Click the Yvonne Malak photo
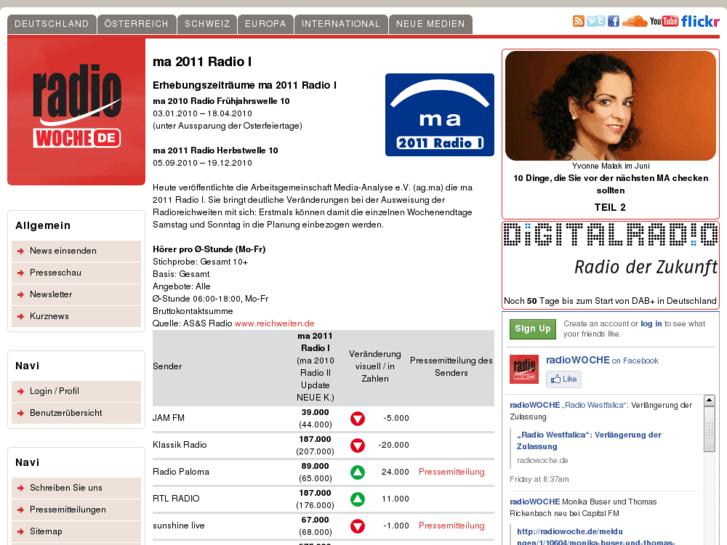Viewport: 727px width, 545px height. click(x=611, y=106)
